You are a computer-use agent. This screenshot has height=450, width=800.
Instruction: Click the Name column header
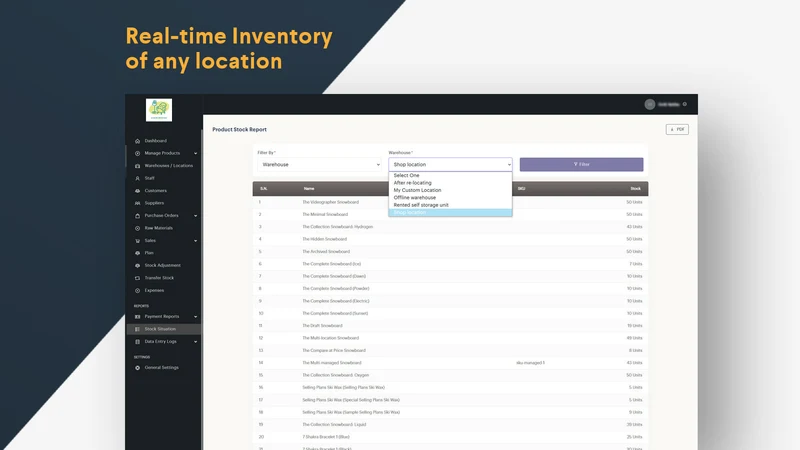pos(309,189)
